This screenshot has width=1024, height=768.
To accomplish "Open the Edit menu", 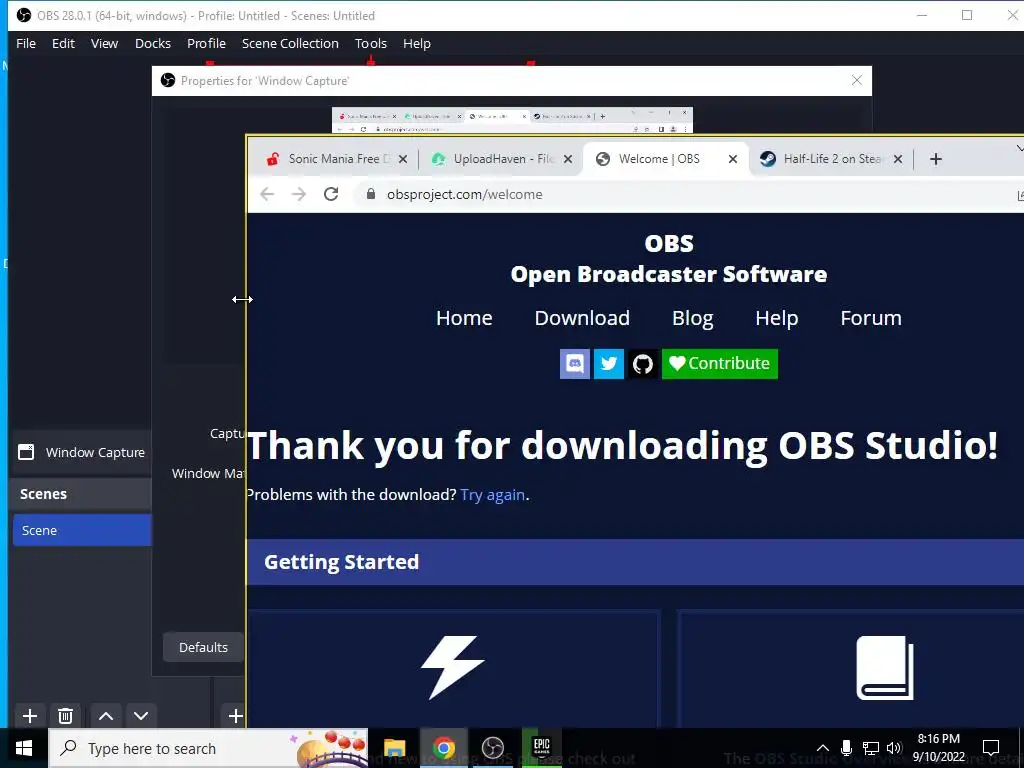I will click(x=63, y=44).
